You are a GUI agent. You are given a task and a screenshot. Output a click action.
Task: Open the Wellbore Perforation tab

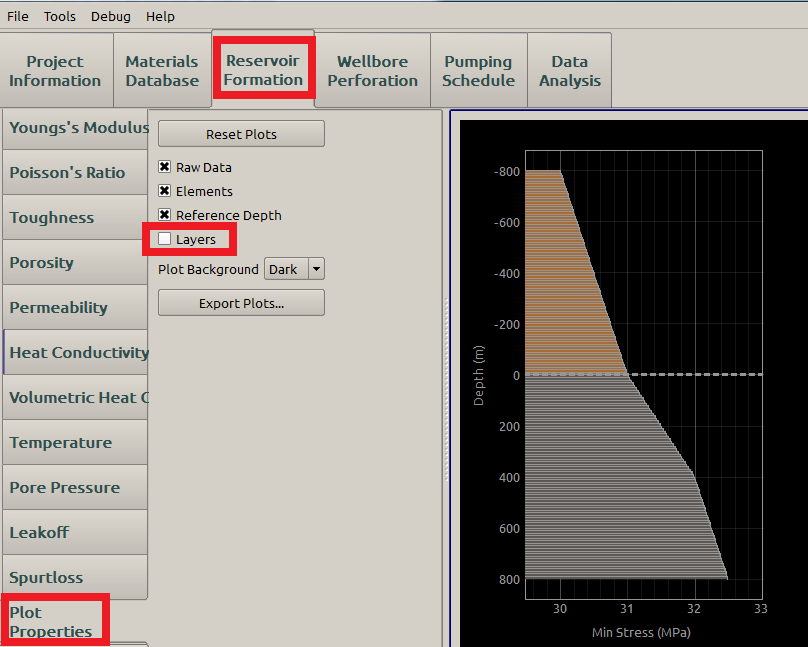[x=373, y=71]
